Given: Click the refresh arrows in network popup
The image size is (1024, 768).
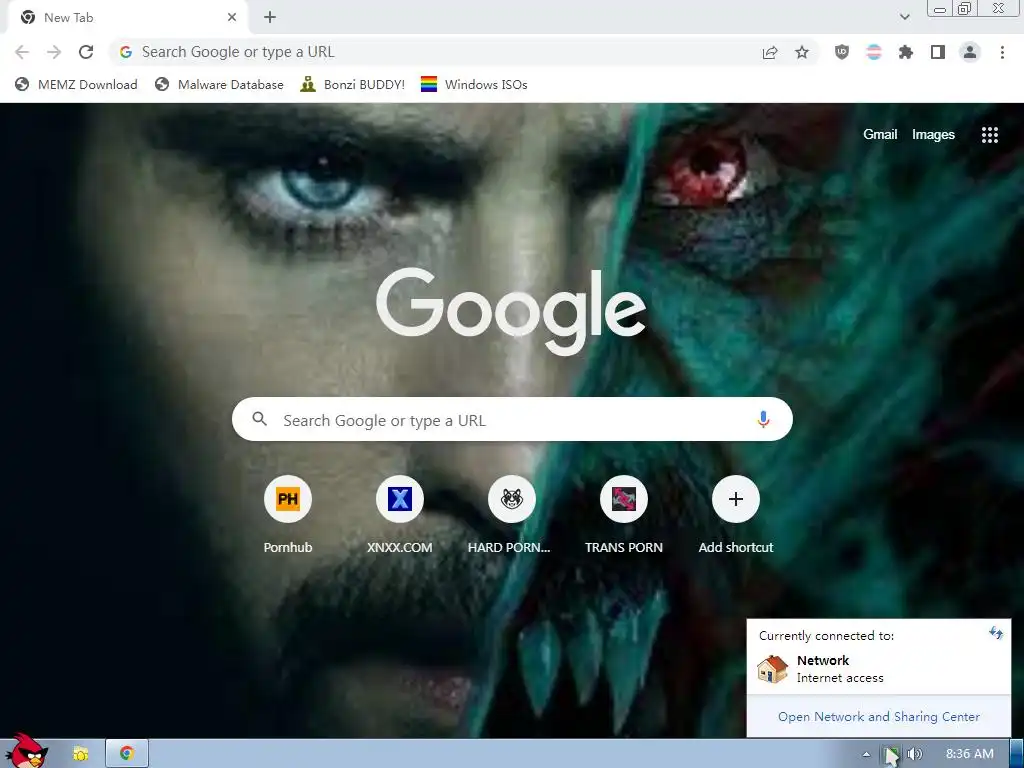Looking at the screenshot, I should pyautogui.click(x=995, y=633).
